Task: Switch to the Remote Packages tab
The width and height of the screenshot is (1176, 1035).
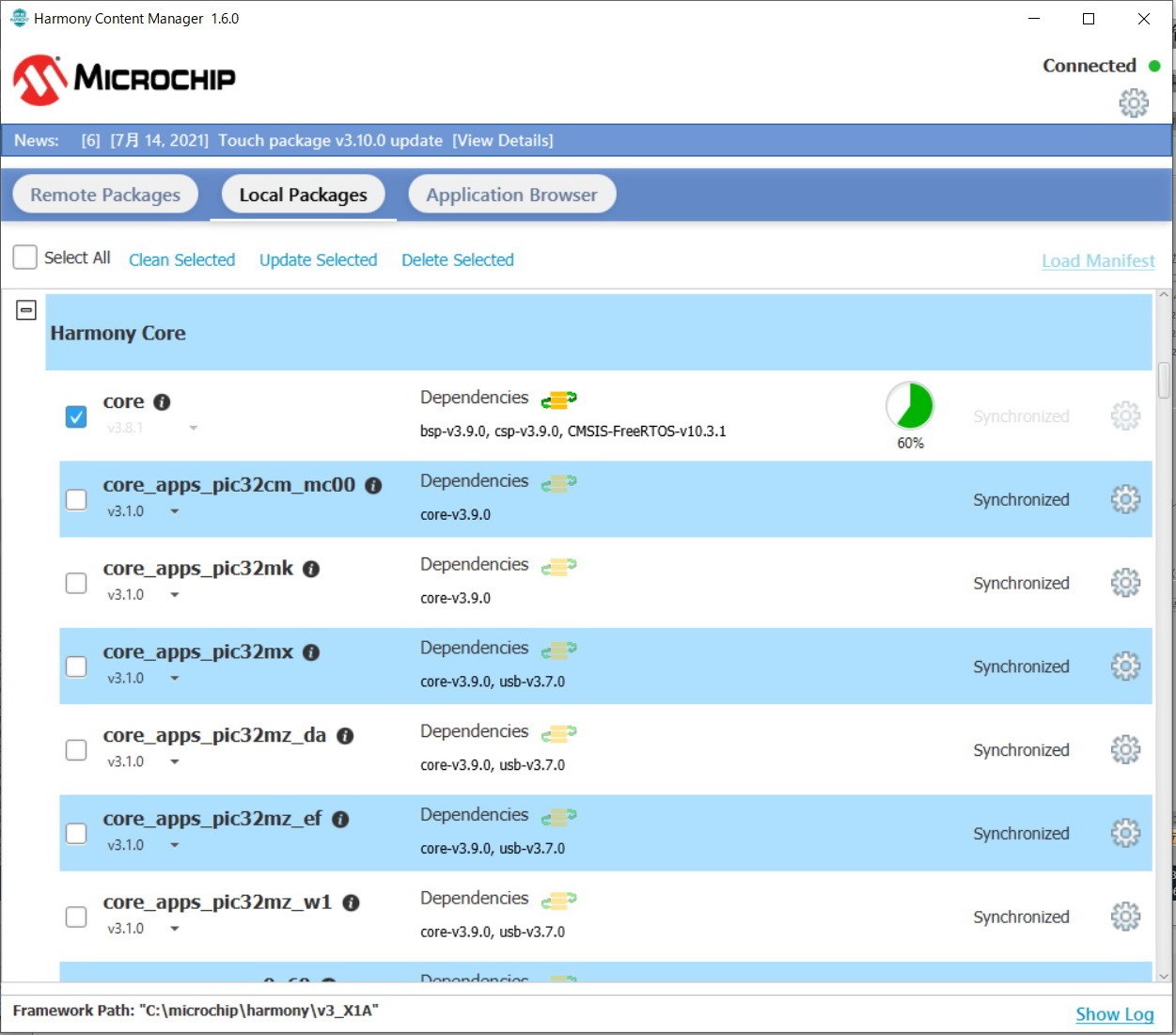Action: (105, 195)
